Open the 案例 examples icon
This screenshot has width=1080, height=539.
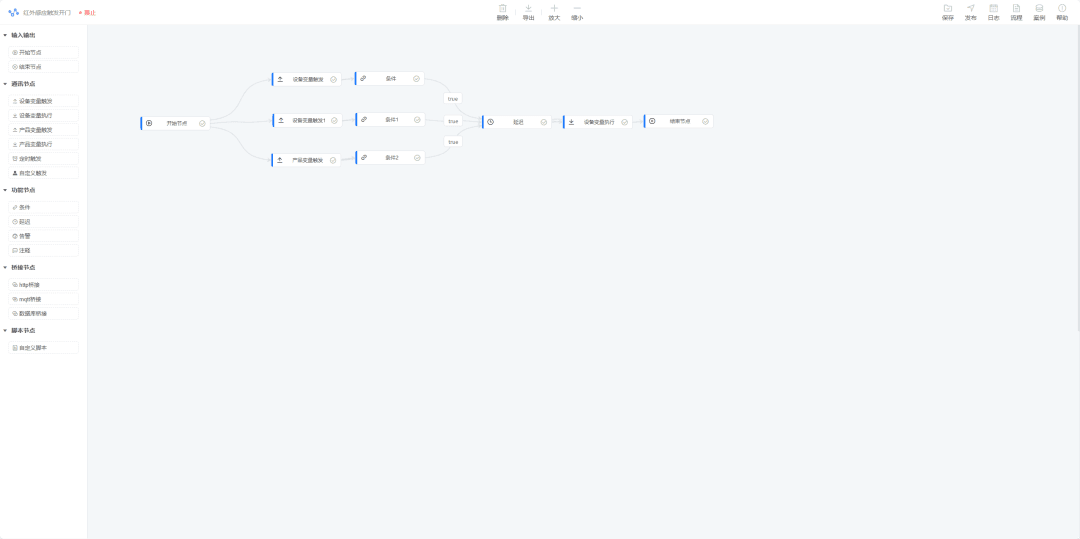point(1039,8)
